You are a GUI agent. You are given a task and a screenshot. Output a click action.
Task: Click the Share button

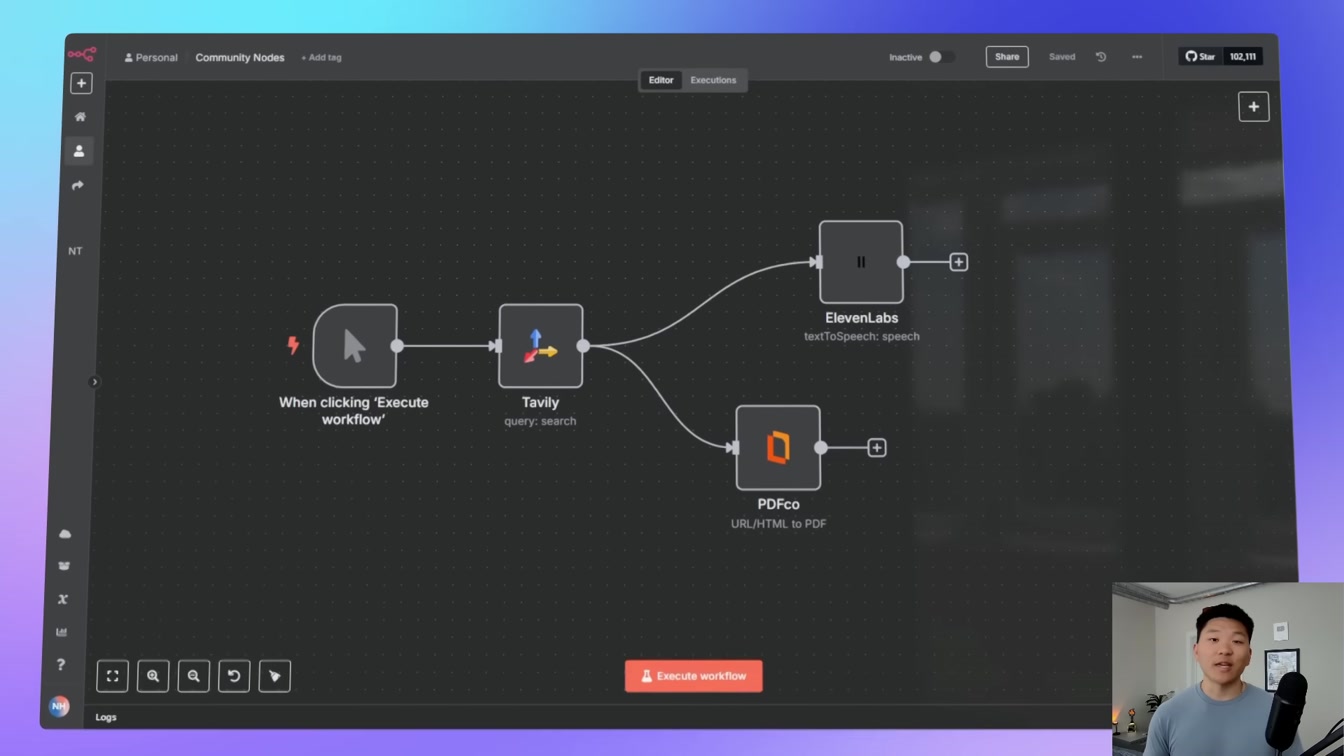click(1007, 57)
